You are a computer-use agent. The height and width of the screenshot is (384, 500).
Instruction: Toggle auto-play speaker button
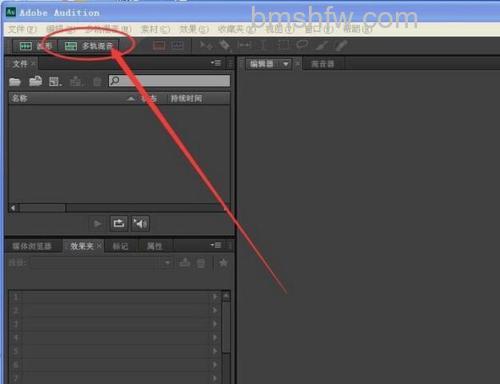coord(140,223)
